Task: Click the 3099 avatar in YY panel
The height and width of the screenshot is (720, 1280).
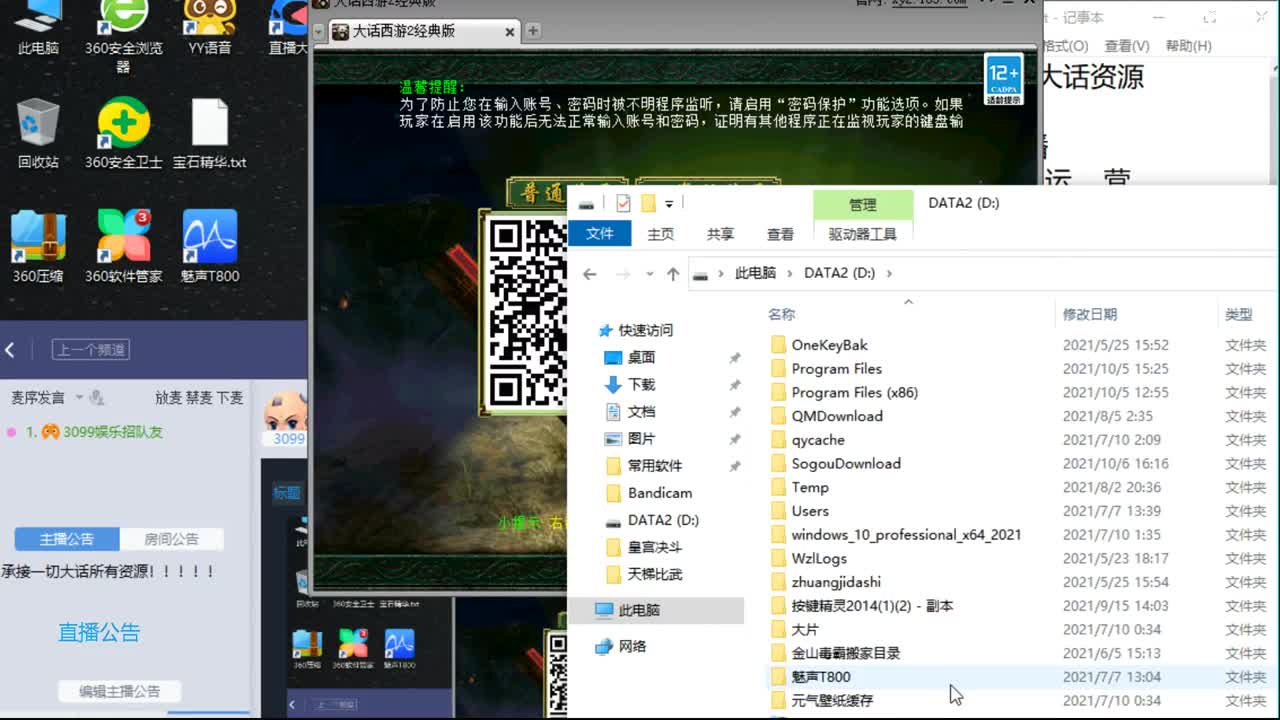Action: [x=287, y=418]
